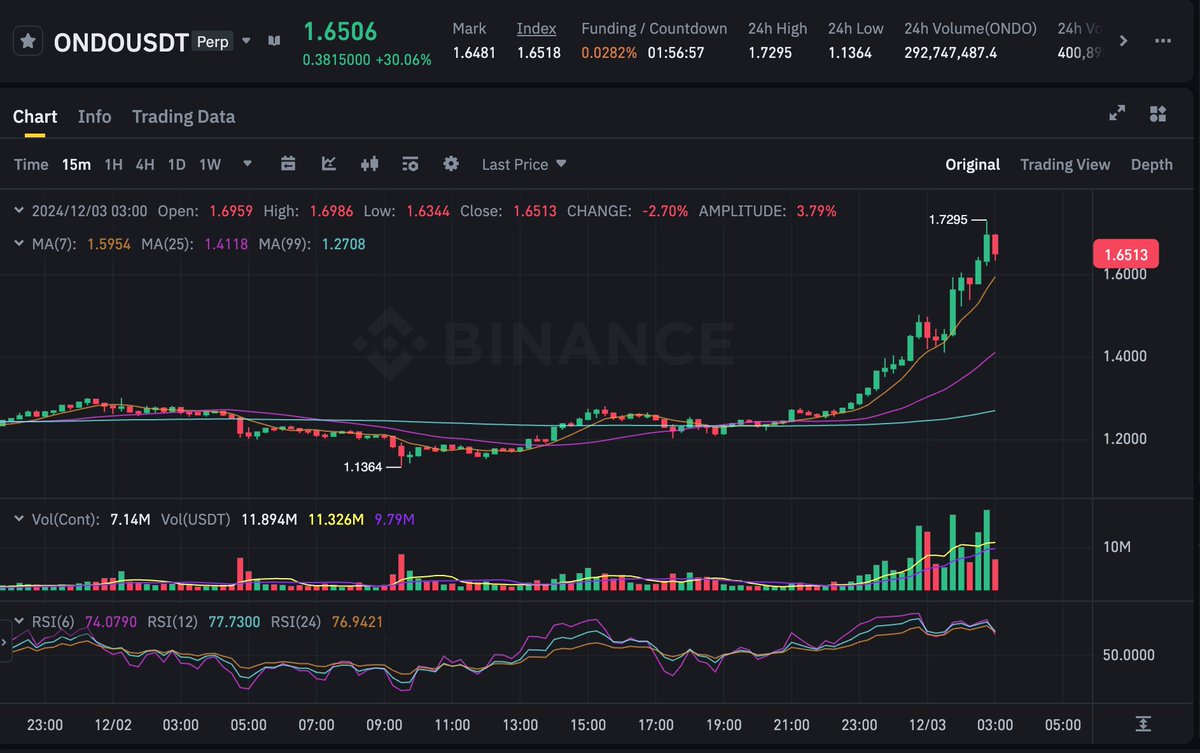Open the technical indicators icon
The image size is (1200, 753).
point(329,163)
